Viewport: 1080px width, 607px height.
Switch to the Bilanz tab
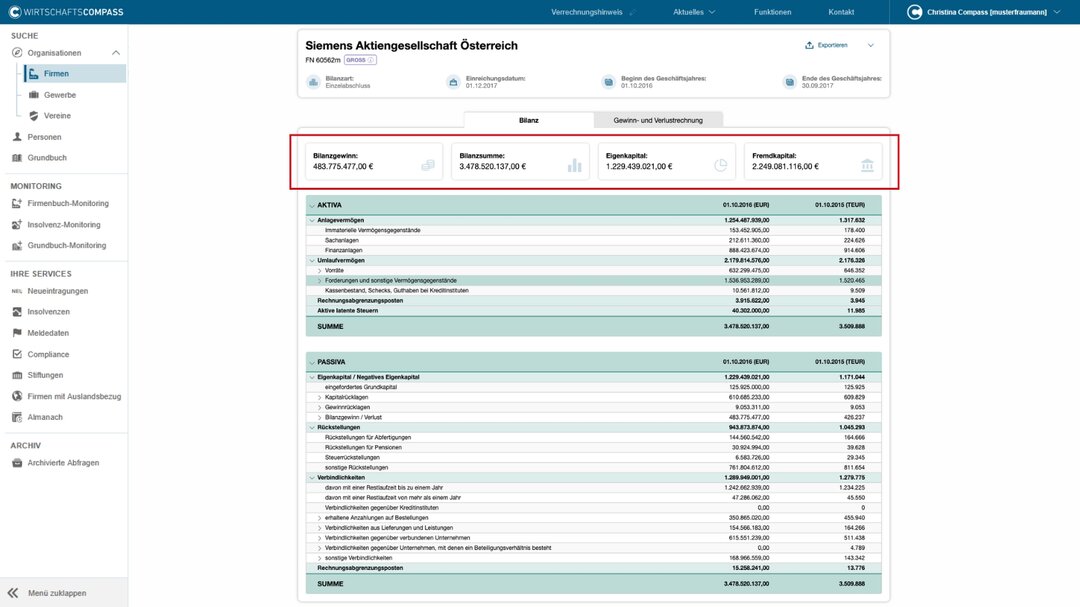tap(528, 120)
